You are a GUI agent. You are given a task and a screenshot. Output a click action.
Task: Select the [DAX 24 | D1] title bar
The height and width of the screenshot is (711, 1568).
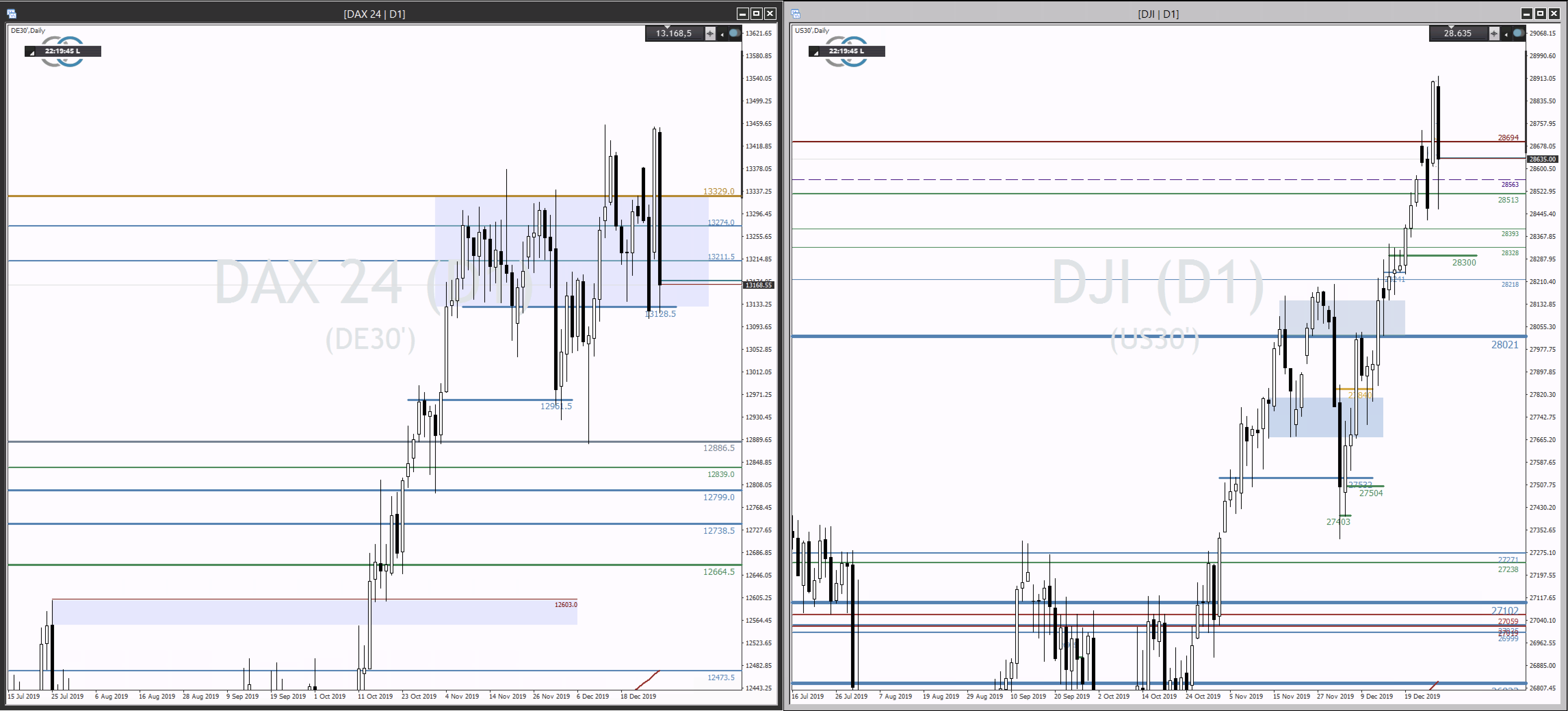pyautogui.click(x=374, y=14)
